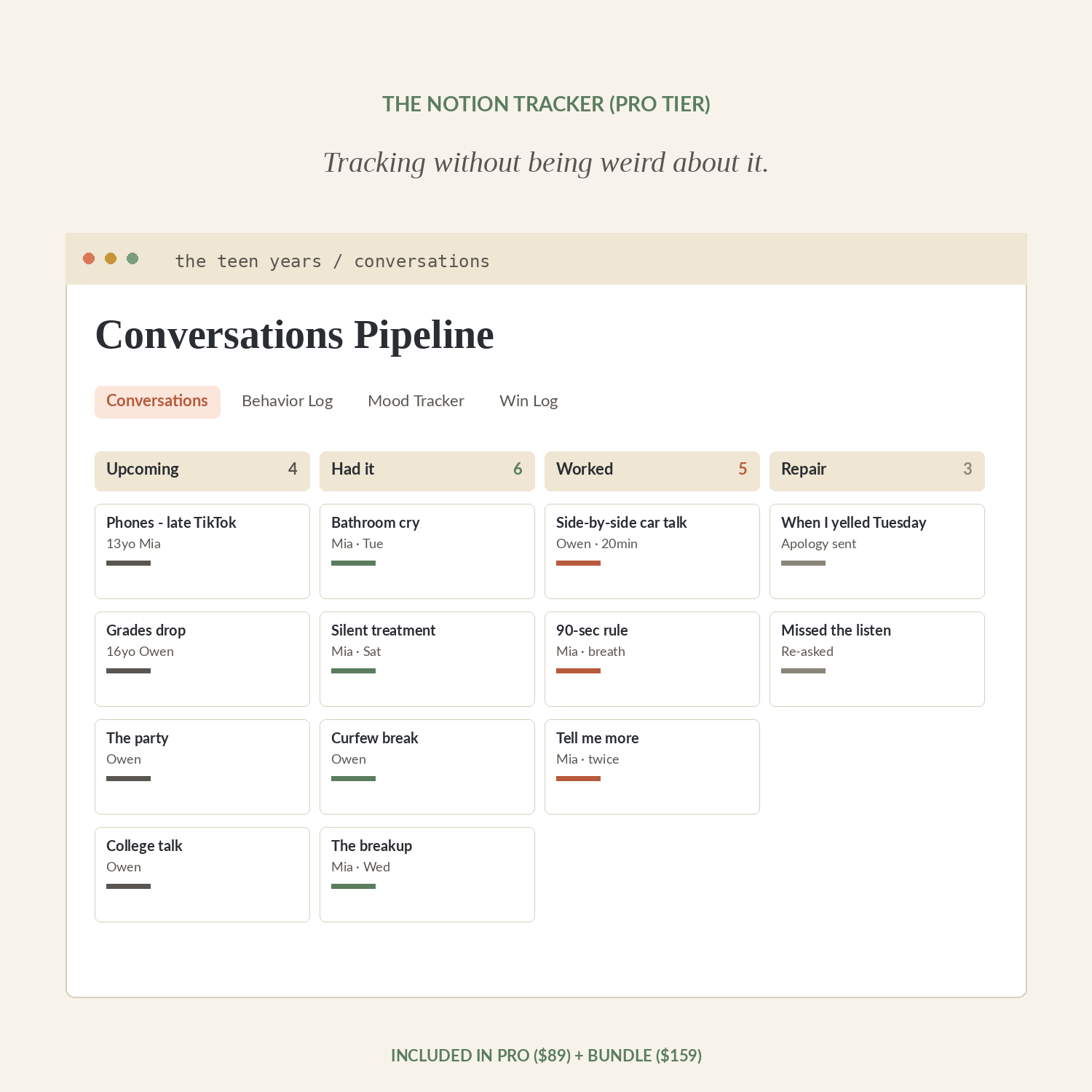Open the Side-by-side car talk card
Viewport: 1092px width, 1092px height.
click(652, 551)
